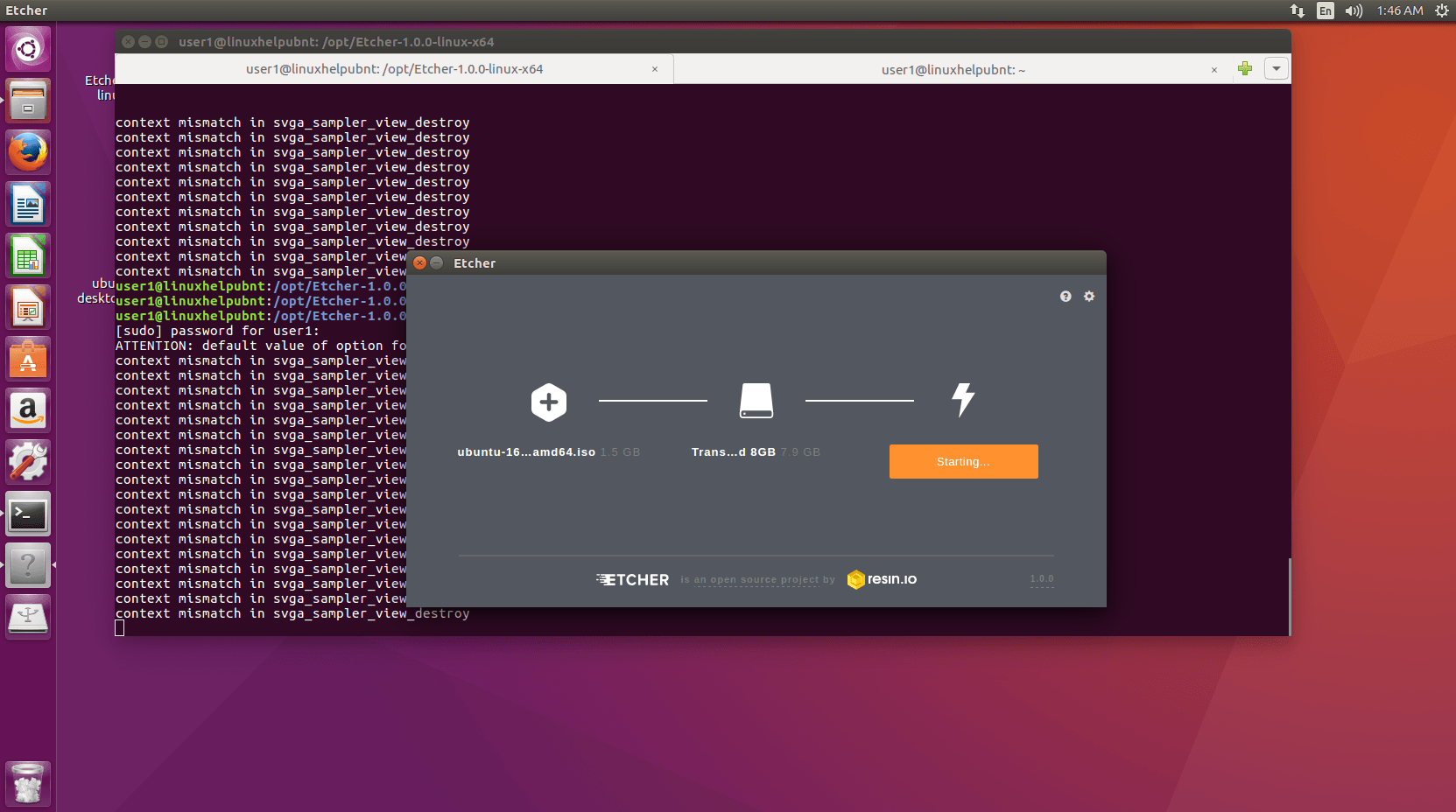1456x812 pixels.
Task: Switch to terminal tab /opt/Etcher-1.0.0-linux-x64
Action: tap(394, 69)
